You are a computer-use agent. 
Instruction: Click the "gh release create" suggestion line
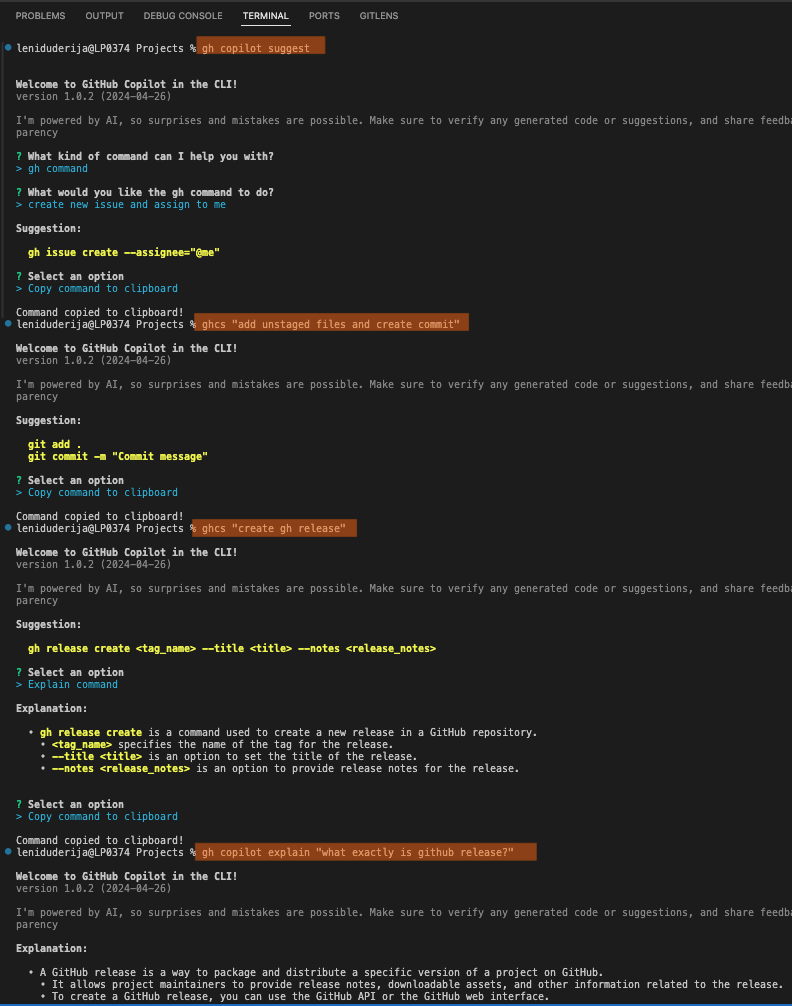pyautogui.click(x=234, y=648)
